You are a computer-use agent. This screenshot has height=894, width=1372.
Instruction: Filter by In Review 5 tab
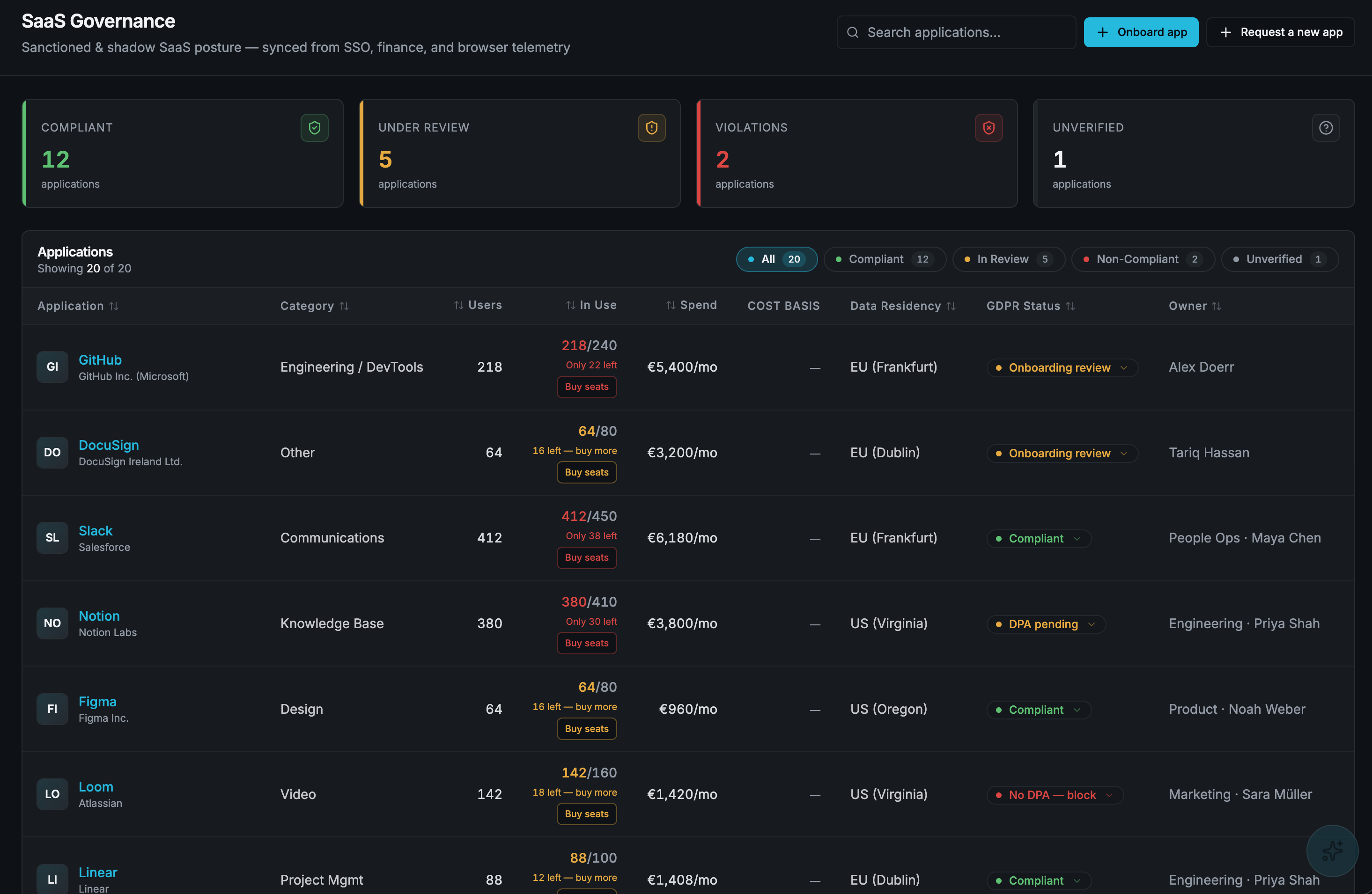click(x=1009, y=259)
